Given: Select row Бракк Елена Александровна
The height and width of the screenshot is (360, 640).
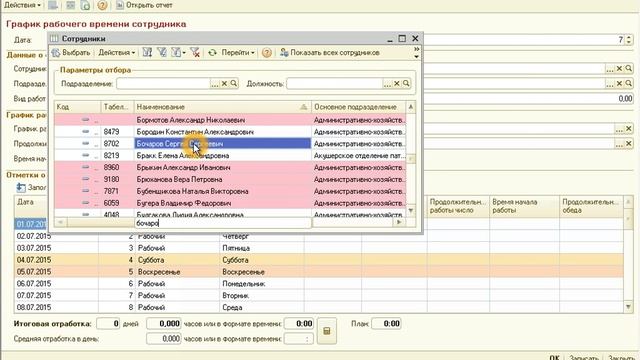Looking at the screenshot, I should pos(231,156).
